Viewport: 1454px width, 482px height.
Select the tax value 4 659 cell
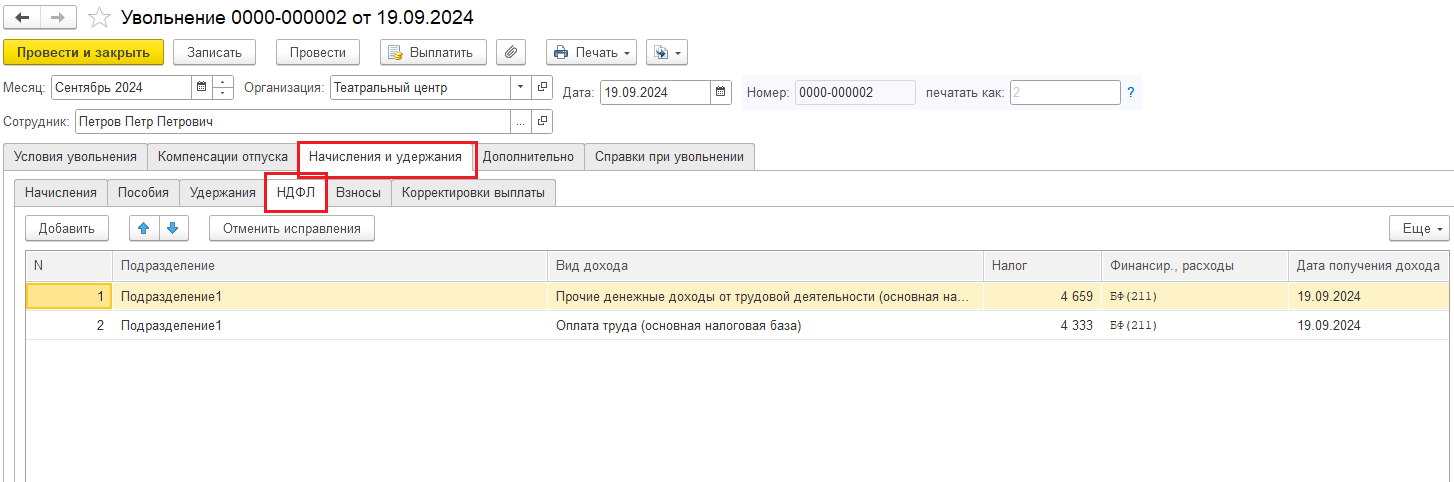pos(1042,297)
